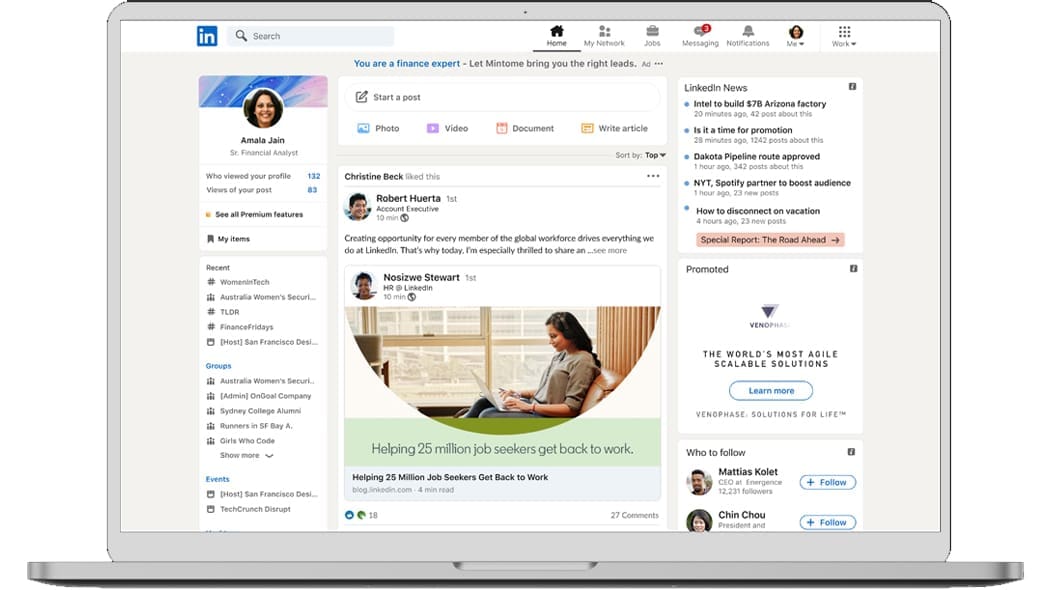Click the Who to follow info icon
The width and height of the screenshot is (1050, 590).
pyautogui.click(x=851, y=452)
